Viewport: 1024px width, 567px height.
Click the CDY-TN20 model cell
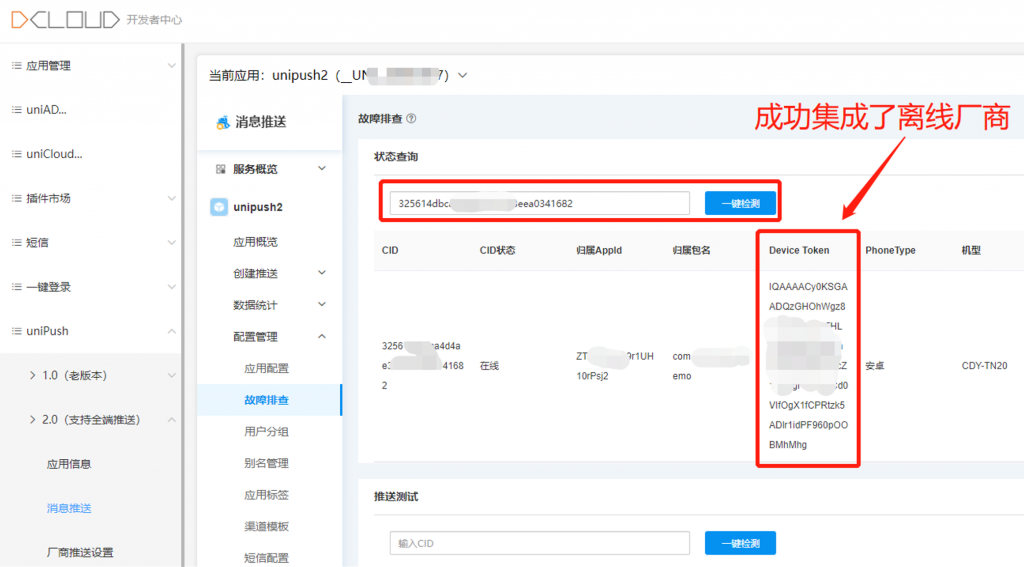click(x=984, y=366)
